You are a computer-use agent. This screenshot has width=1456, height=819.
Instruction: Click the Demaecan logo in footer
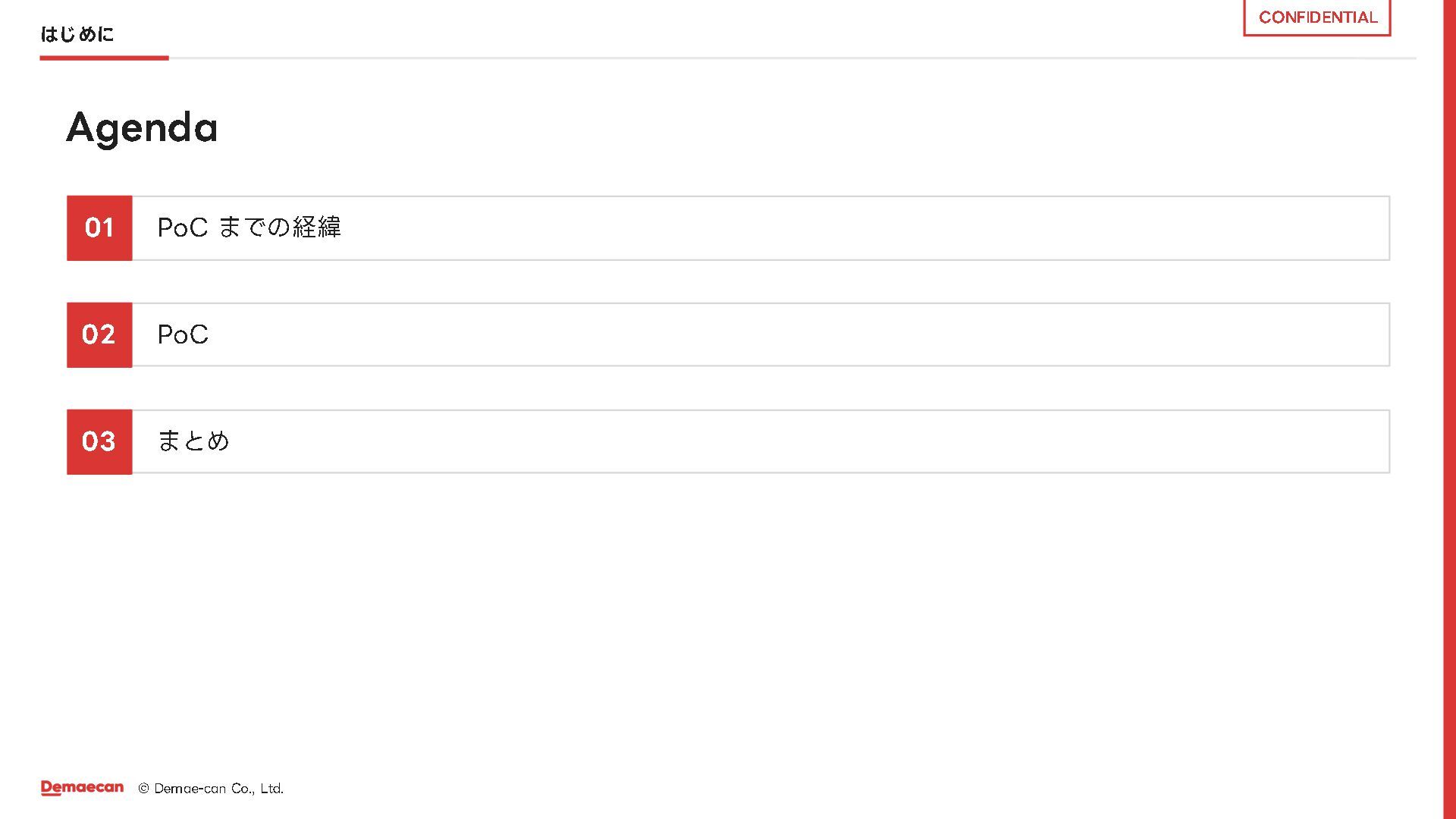pyautogui.click(x=82, y=788)
